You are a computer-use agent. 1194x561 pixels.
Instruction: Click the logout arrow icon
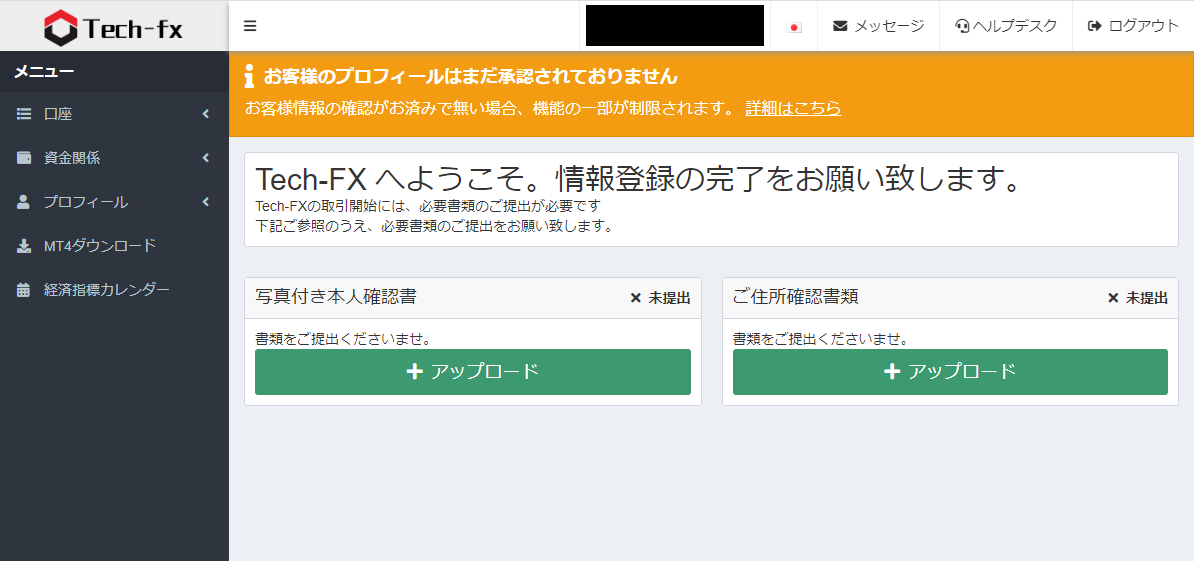(x=1095, y=26)
